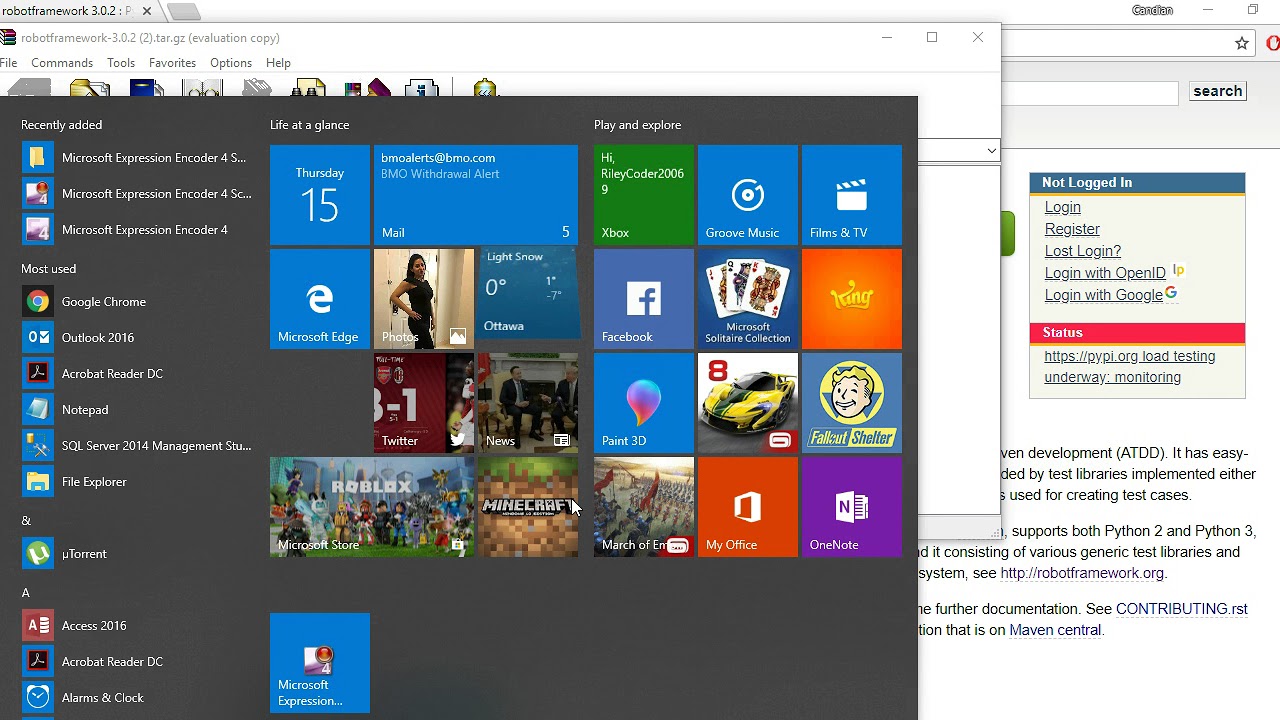Launch Notepad from the app list
The image size is (1280, 720).
[138, 410]
